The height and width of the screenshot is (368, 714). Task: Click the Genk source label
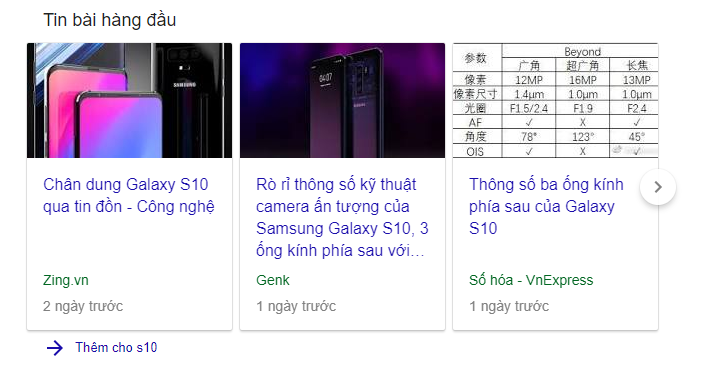(273, 280)
